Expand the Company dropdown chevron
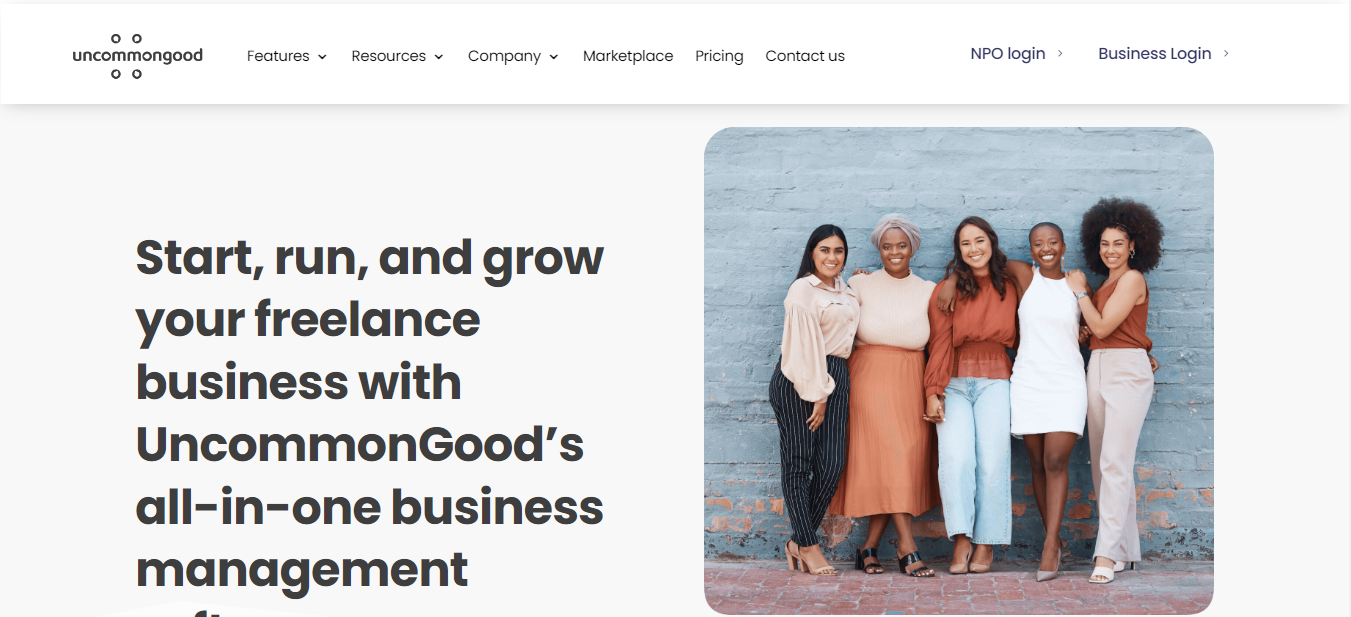This screenshot has width=1351, height=617. tap(554, 57)
